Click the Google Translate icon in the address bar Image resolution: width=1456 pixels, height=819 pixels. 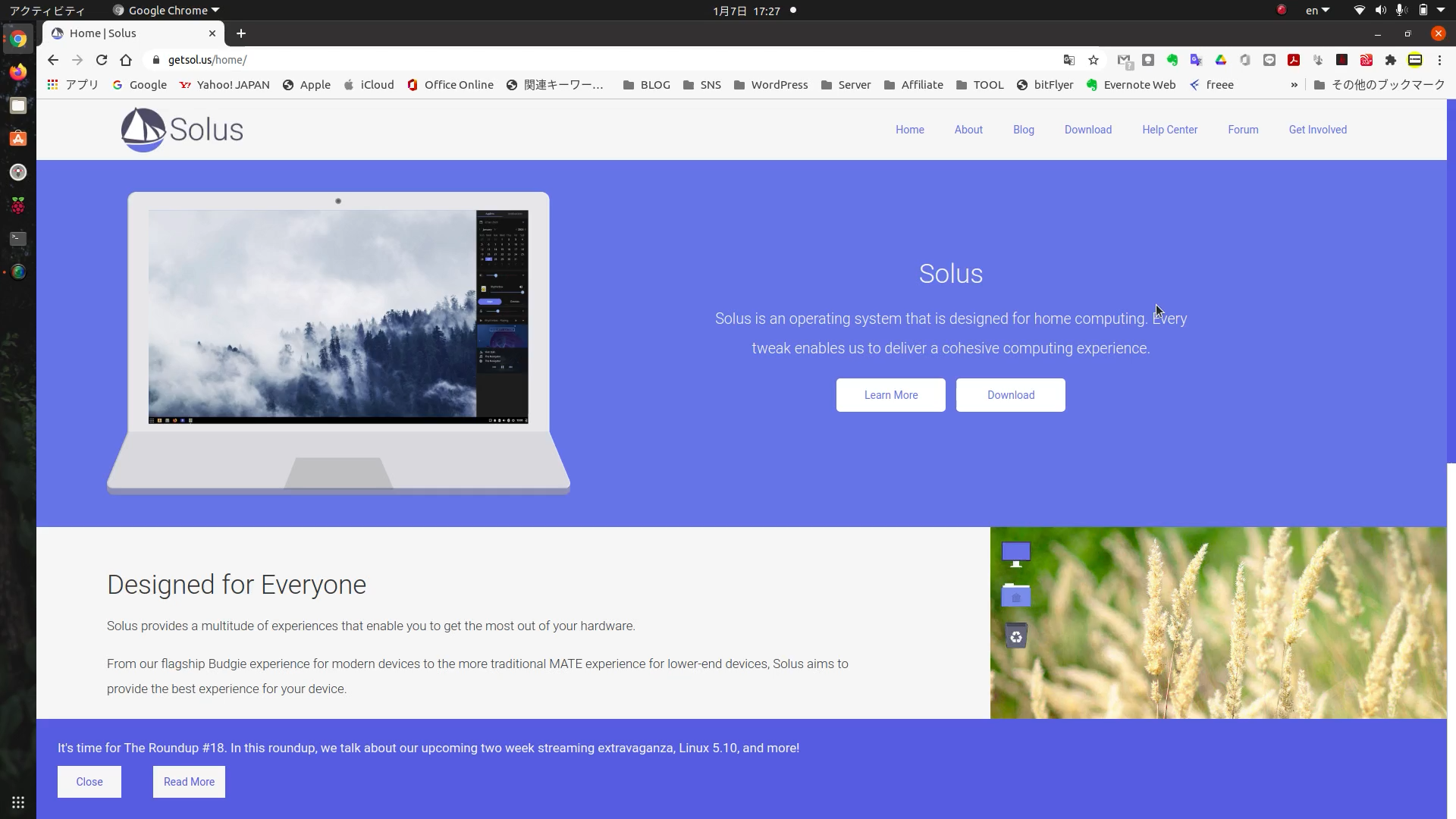[1069, 60]
